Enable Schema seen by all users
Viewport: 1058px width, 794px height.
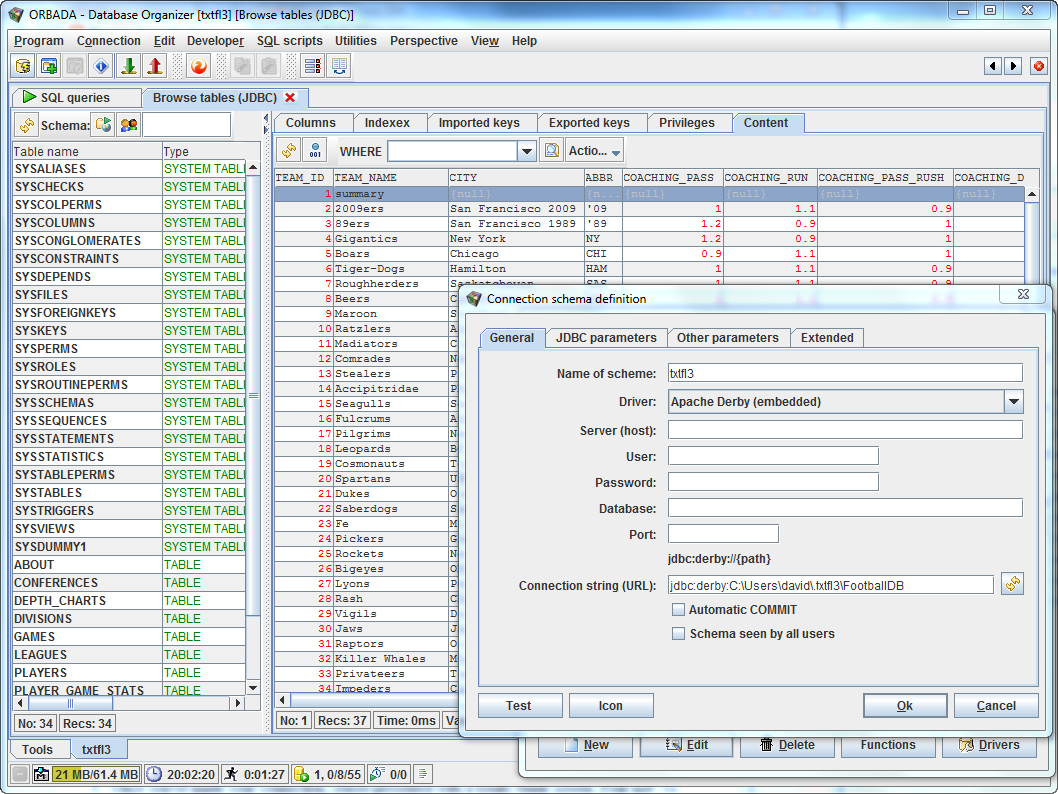pos(679,632)
